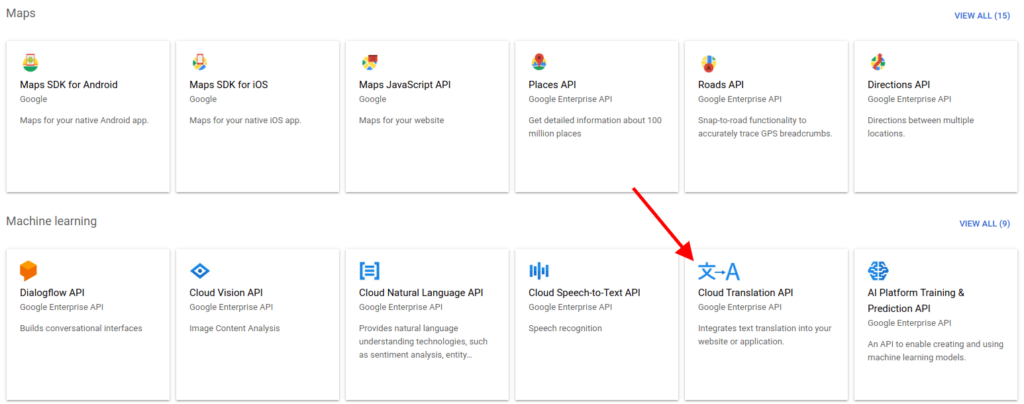The height and width of the screenshot is (404, 1024).
Task: Select the Cloud Translation API title
Action: pos(746,292)
